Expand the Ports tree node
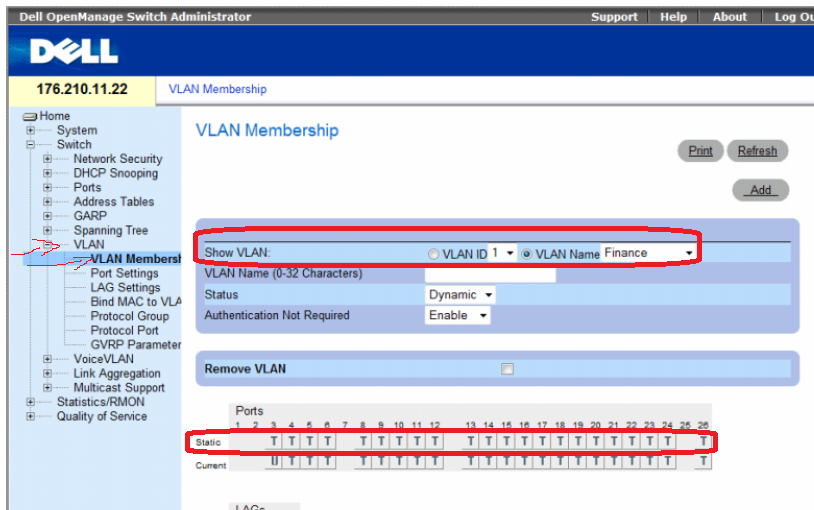Viewport: 814px width, 510px height. pos(47,187)
